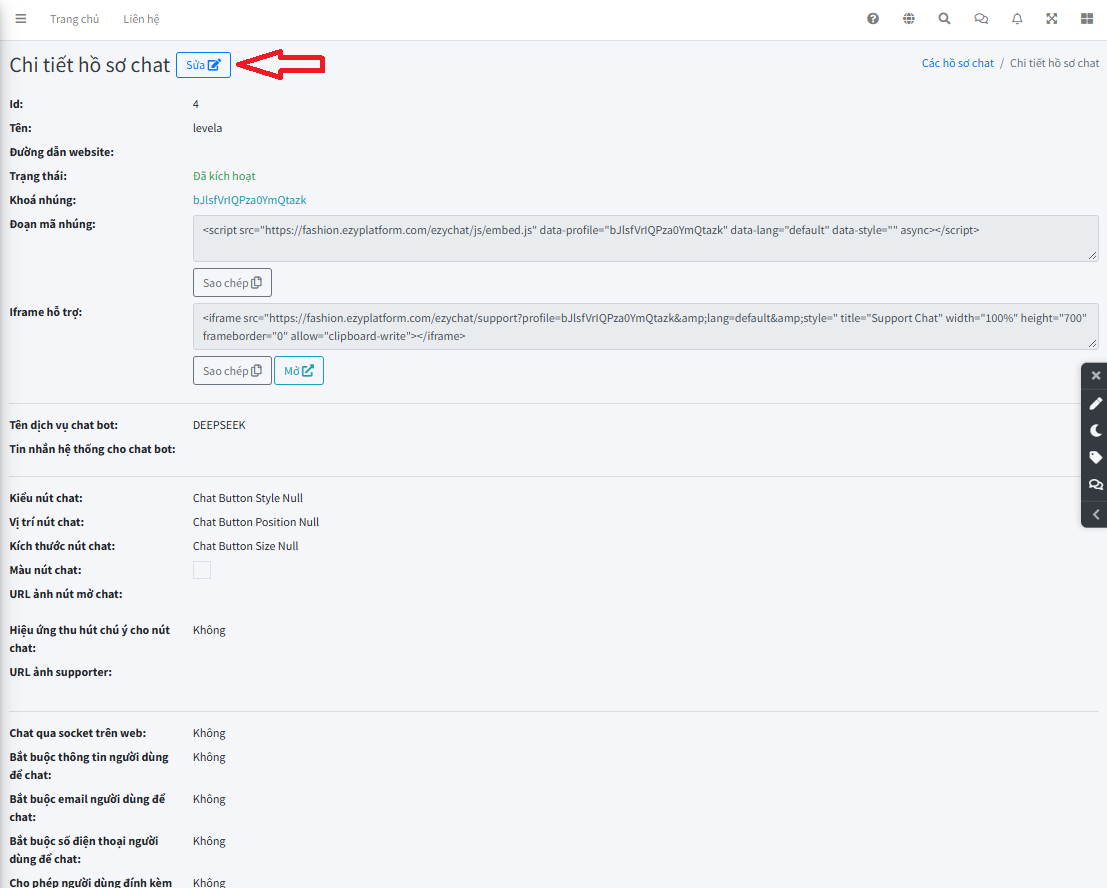This screenshot has height=888, width=1107.
Task: Click the Sửa edit button
Action: pos(203,65)
